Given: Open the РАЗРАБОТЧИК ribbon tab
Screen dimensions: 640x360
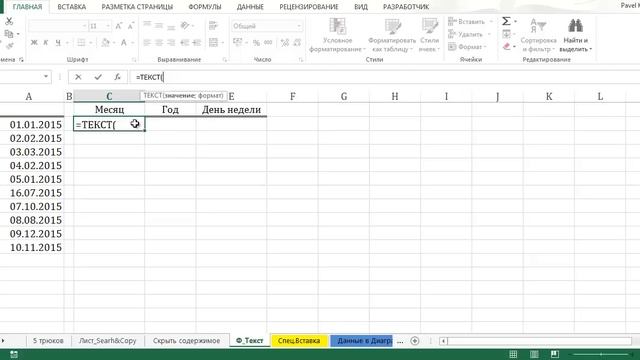Looking at the screenshot, I should click(x=406, y=7).
